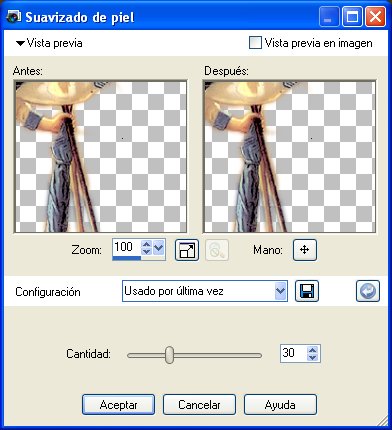Decrease zoom with the down spinner arrow
The width and height of the screenshot is (392, 430).
coord(147,252)
